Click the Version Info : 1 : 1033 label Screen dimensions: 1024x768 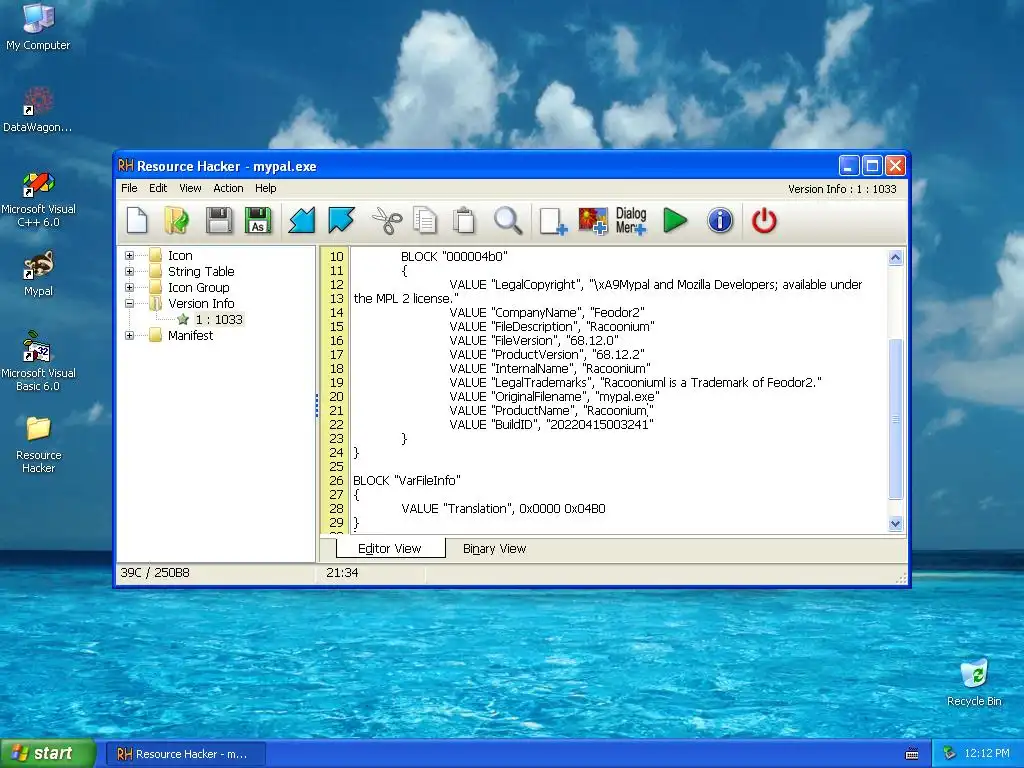coord(842,189)
